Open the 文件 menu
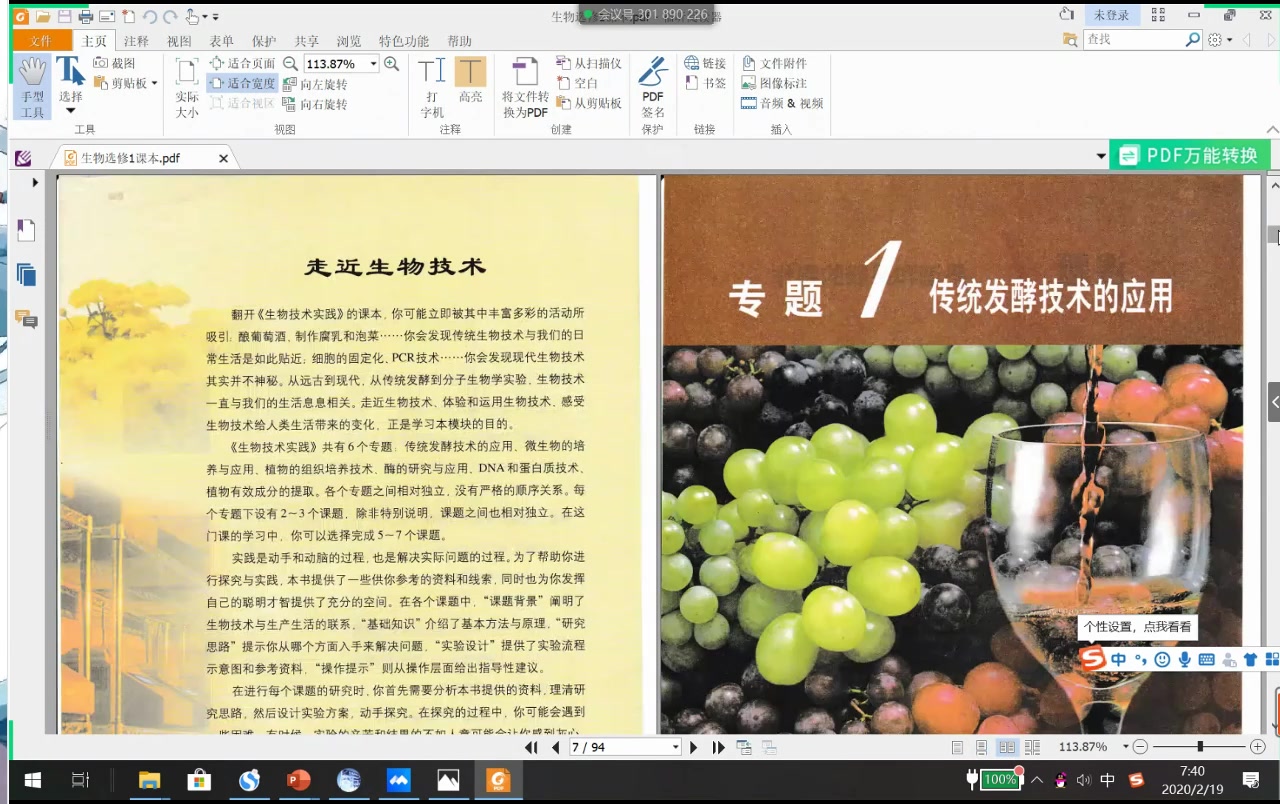Screen dimensions: 1280x804 40,41
